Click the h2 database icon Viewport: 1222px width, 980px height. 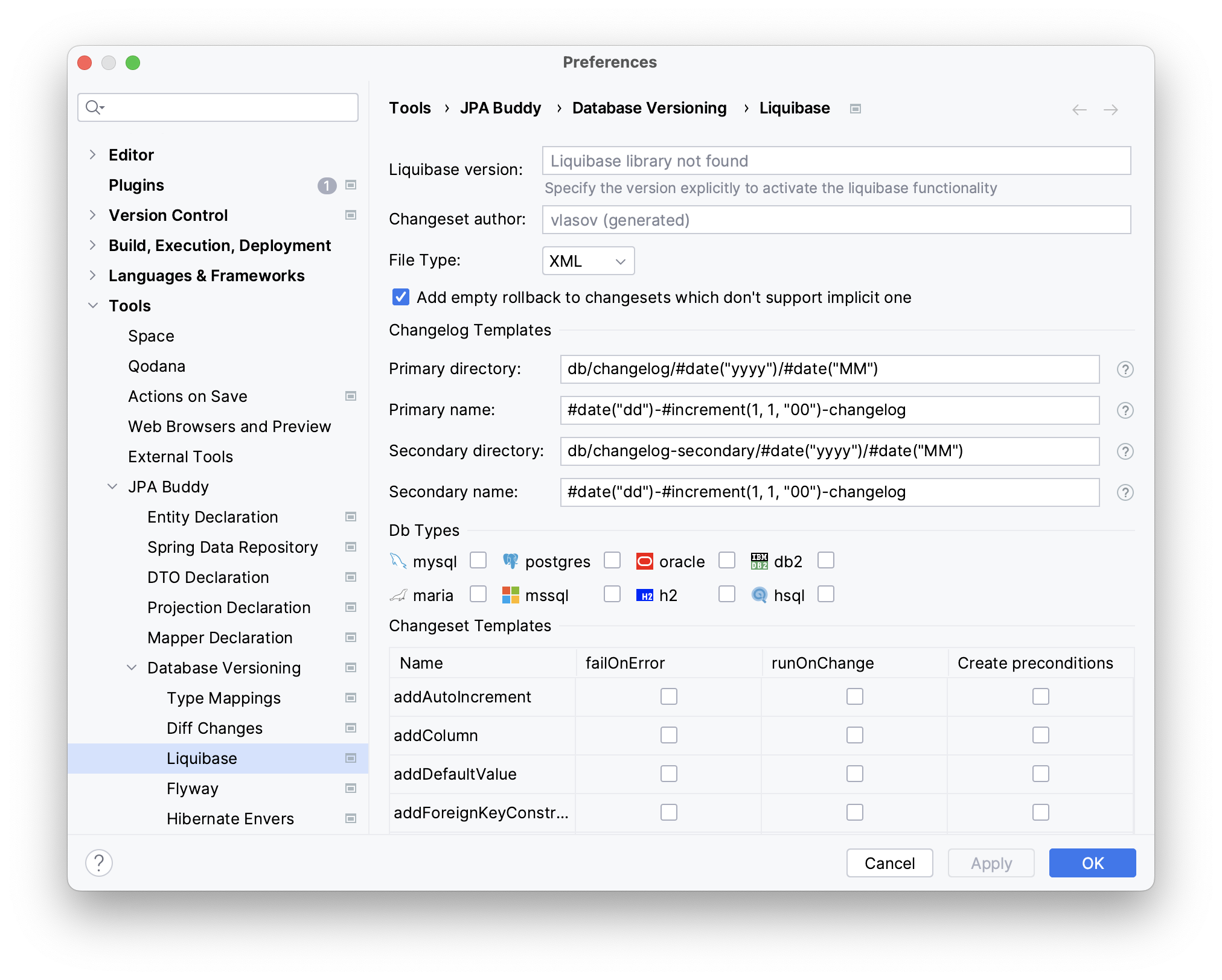pos(645,596)
